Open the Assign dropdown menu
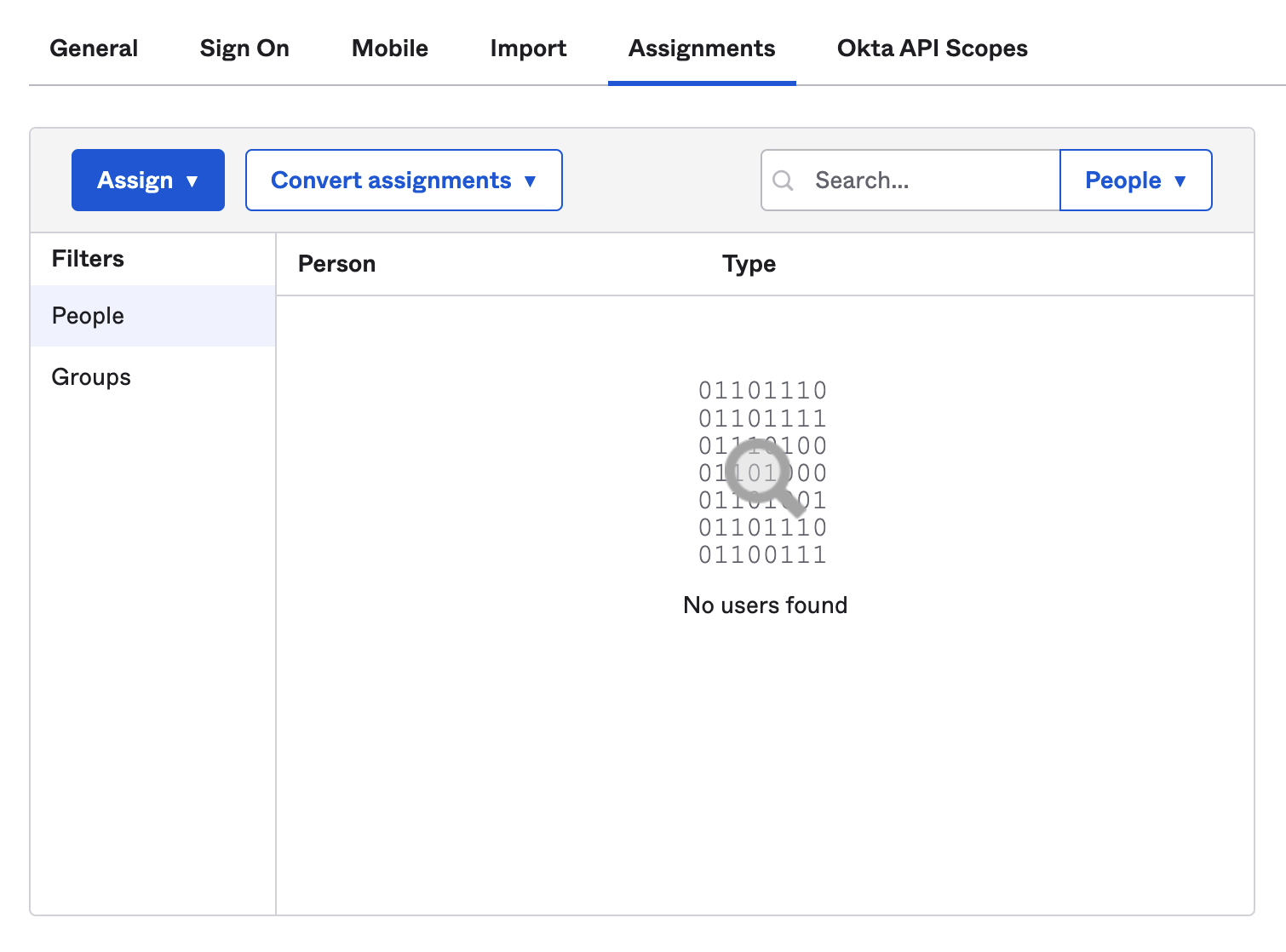This screenshot has height=952, width=1286. click(147, 180)
